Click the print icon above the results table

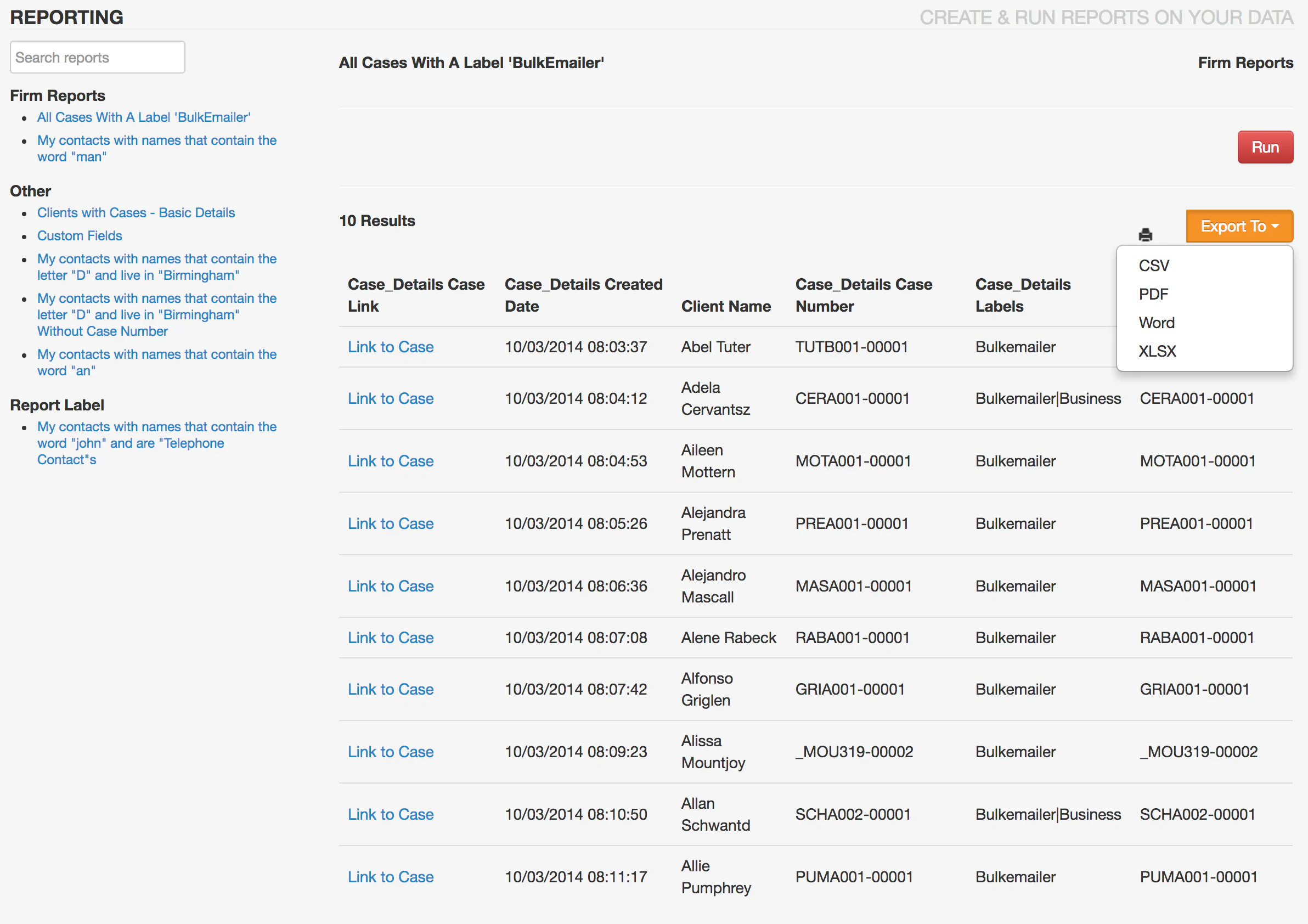point(1144,234)
